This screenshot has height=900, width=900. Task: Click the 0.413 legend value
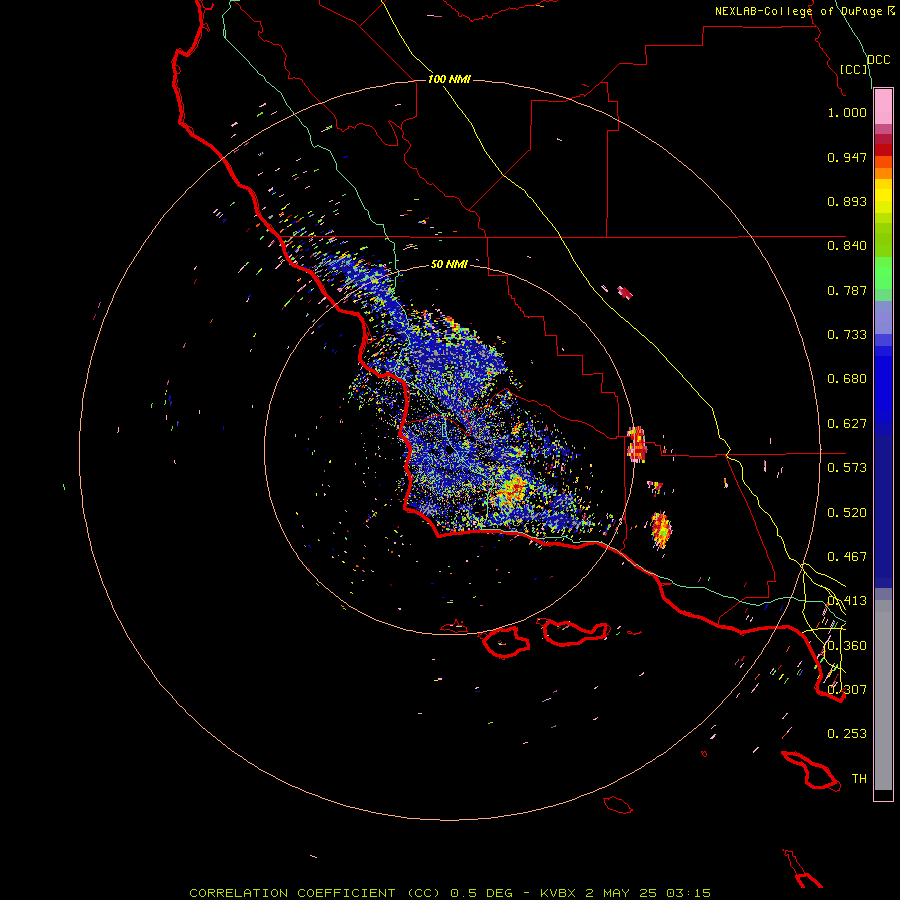pyautogui.click(x=847, y=601)
